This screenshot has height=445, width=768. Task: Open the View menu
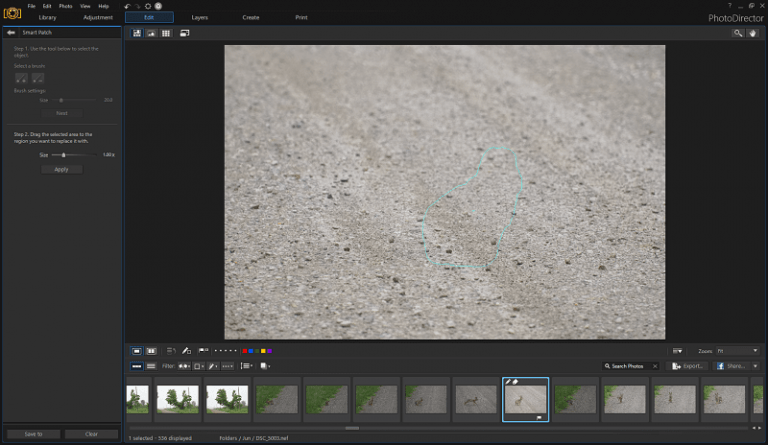pos(85,6)
